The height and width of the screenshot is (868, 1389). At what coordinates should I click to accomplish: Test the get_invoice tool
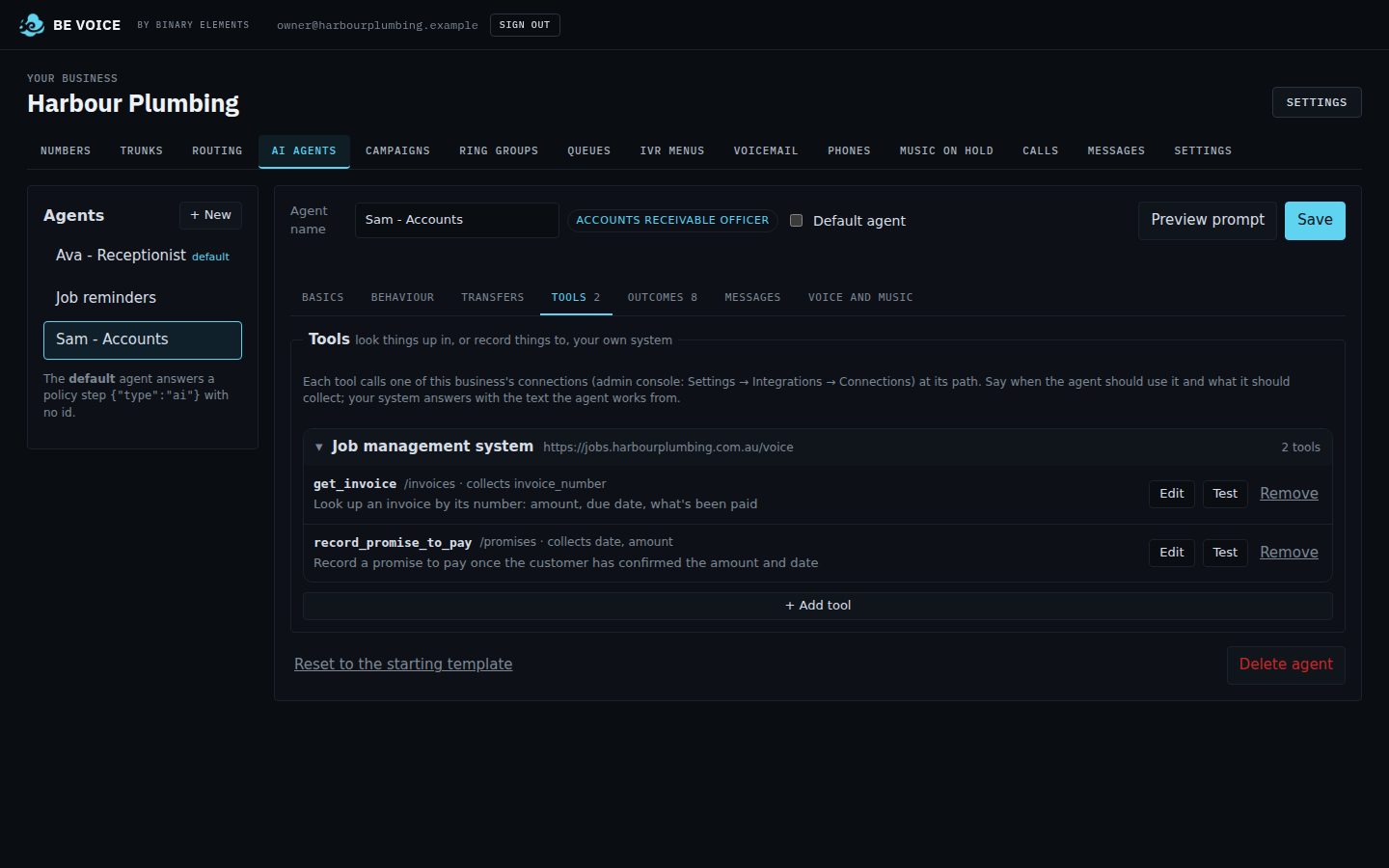pos(1225,494)
